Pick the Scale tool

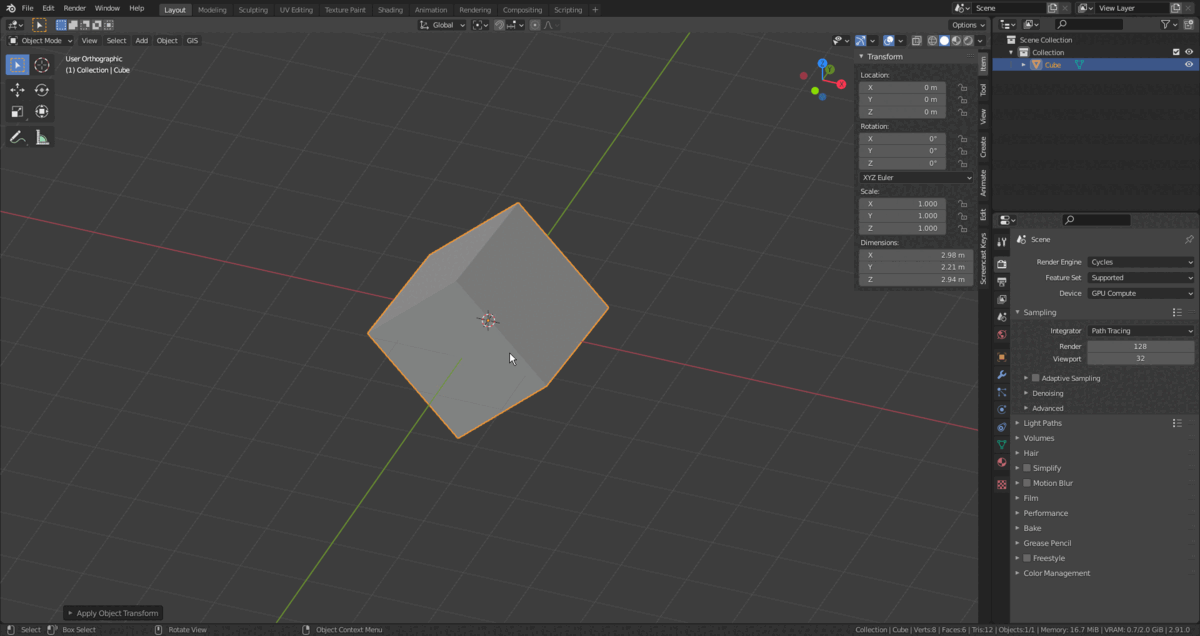(17, 112)
